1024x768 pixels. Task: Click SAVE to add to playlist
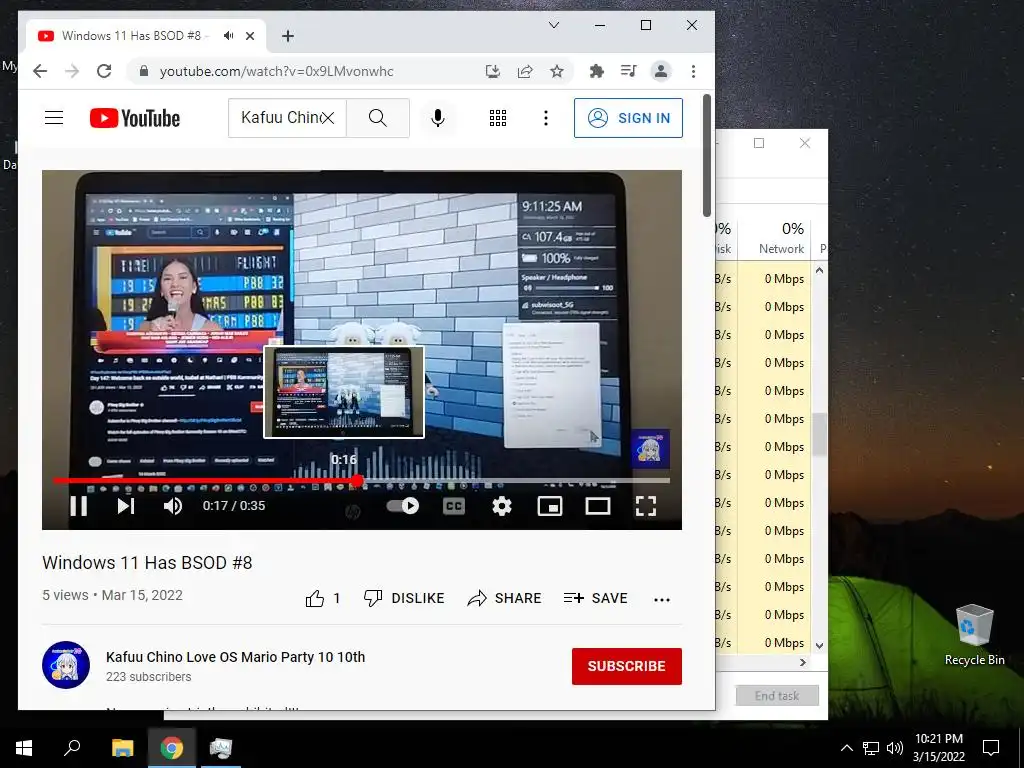[596, 598]
